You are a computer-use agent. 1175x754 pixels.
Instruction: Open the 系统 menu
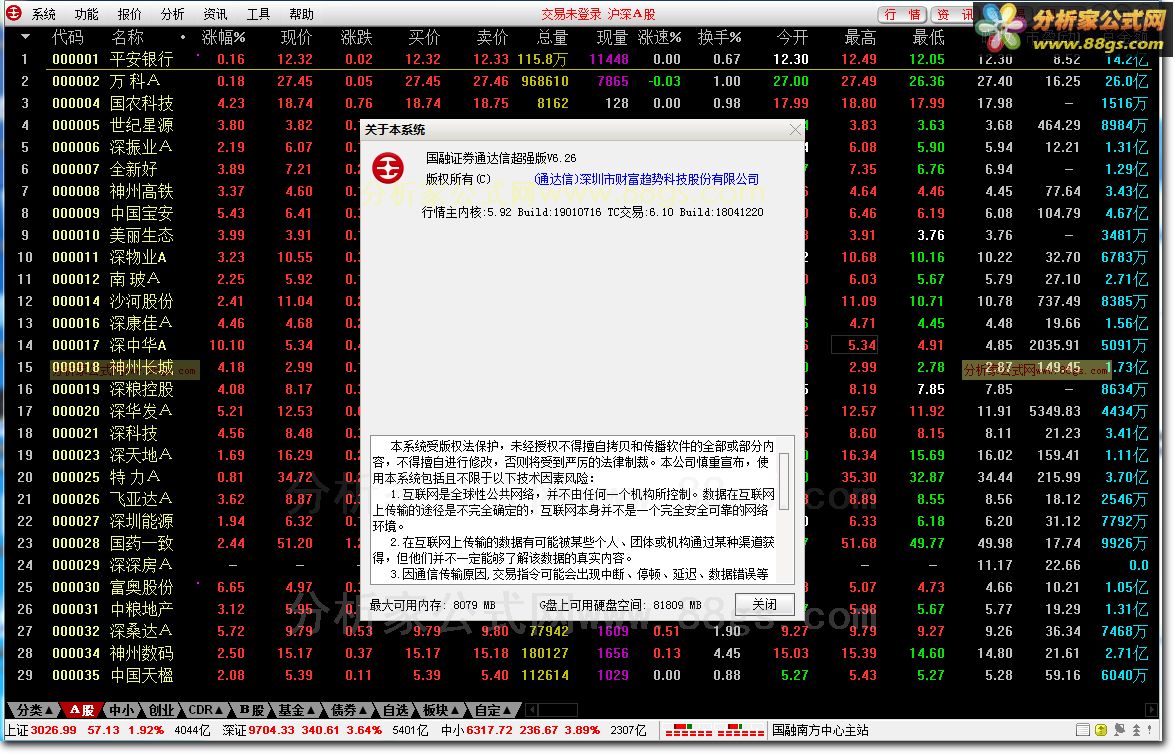click(43, 14)
